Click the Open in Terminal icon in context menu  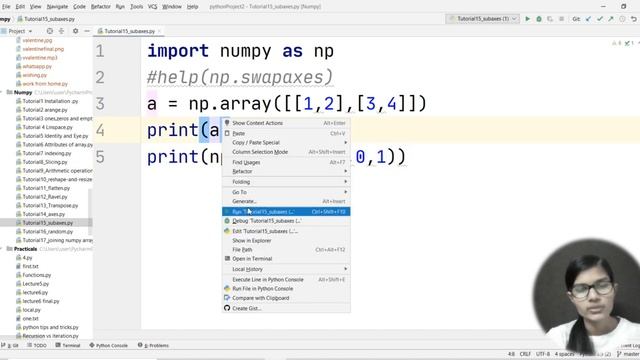227,258
